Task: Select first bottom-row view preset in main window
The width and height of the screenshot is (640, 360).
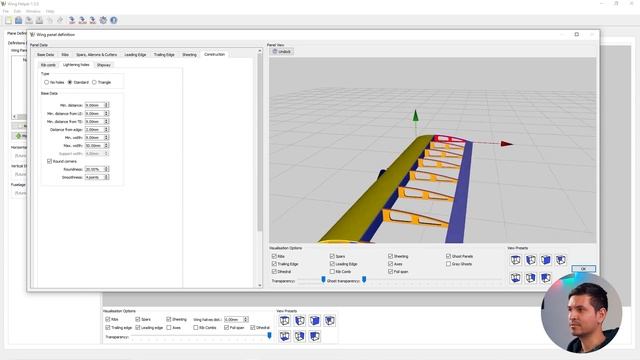Action: click(285, 336)
